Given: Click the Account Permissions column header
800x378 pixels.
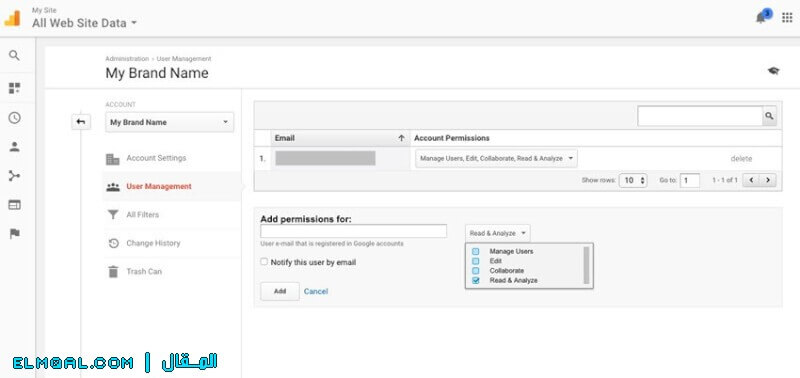Looking at the screenshot, I should click(x=452, y=138).
